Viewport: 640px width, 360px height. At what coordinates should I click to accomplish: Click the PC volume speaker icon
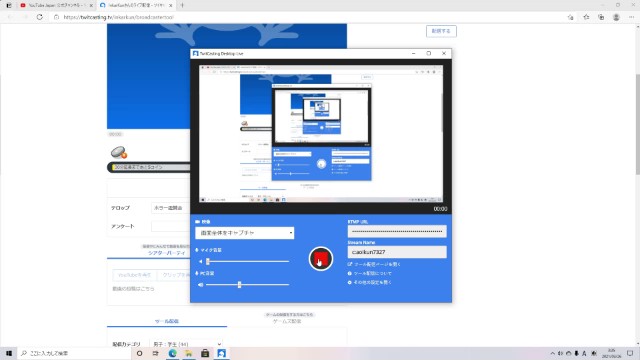tap(200, 284)
